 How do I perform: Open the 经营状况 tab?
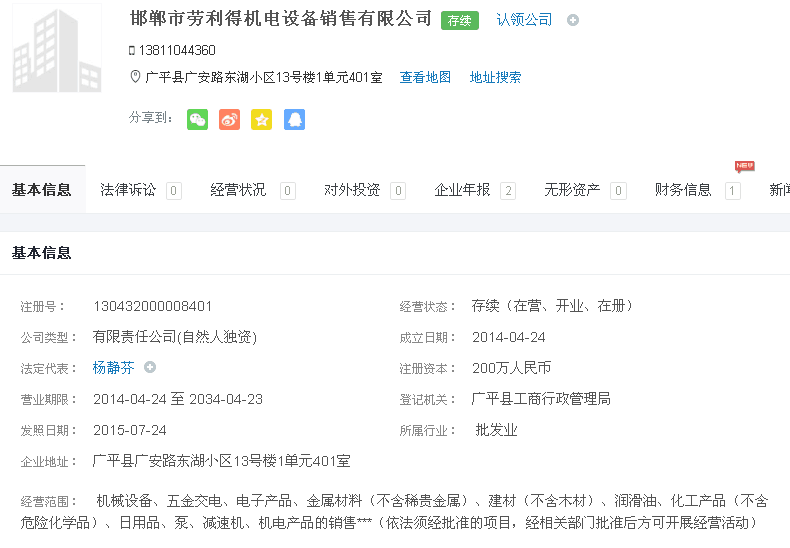click(238, 190)
